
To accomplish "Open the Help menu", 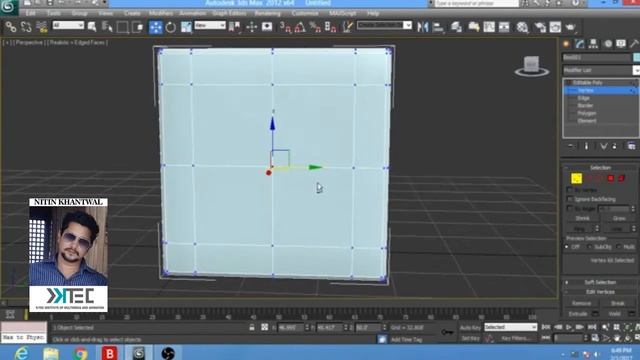I will 373,13.
